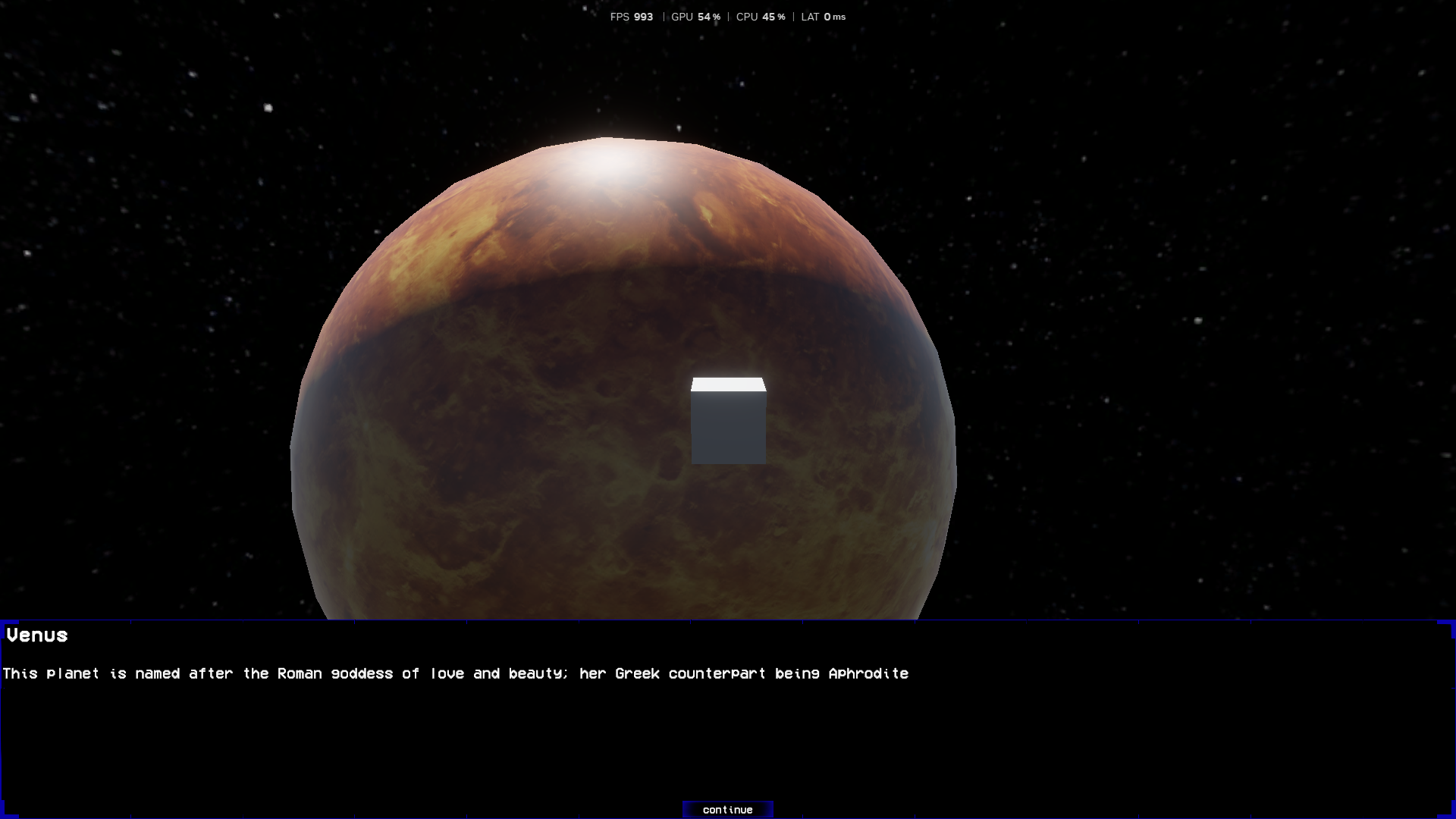Image resolution: width=1456 pixels, height=819 pixels.
Task: Click the LAT 0 ms latency readout
Action: [823, 17]
